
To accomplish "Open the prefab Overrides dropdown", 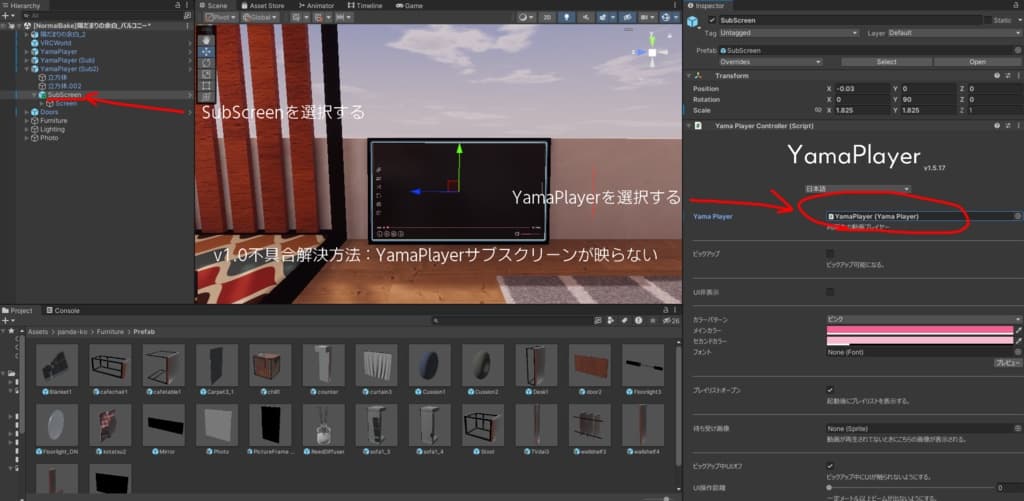I will click(x=770, y=61).
